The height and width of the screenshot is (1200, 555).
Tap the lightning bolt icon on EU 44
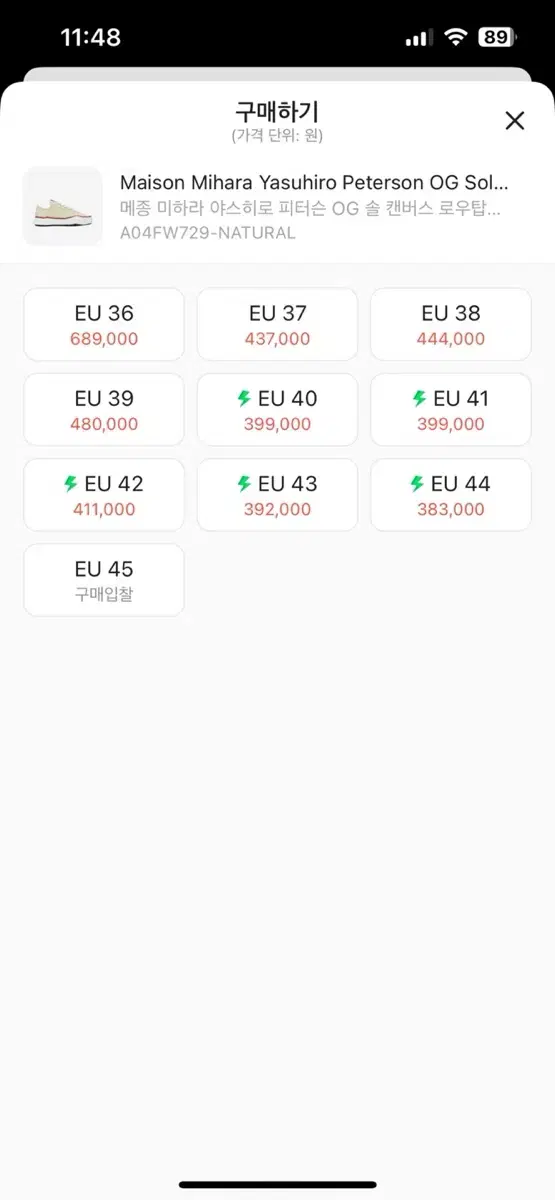pos(417,484)
